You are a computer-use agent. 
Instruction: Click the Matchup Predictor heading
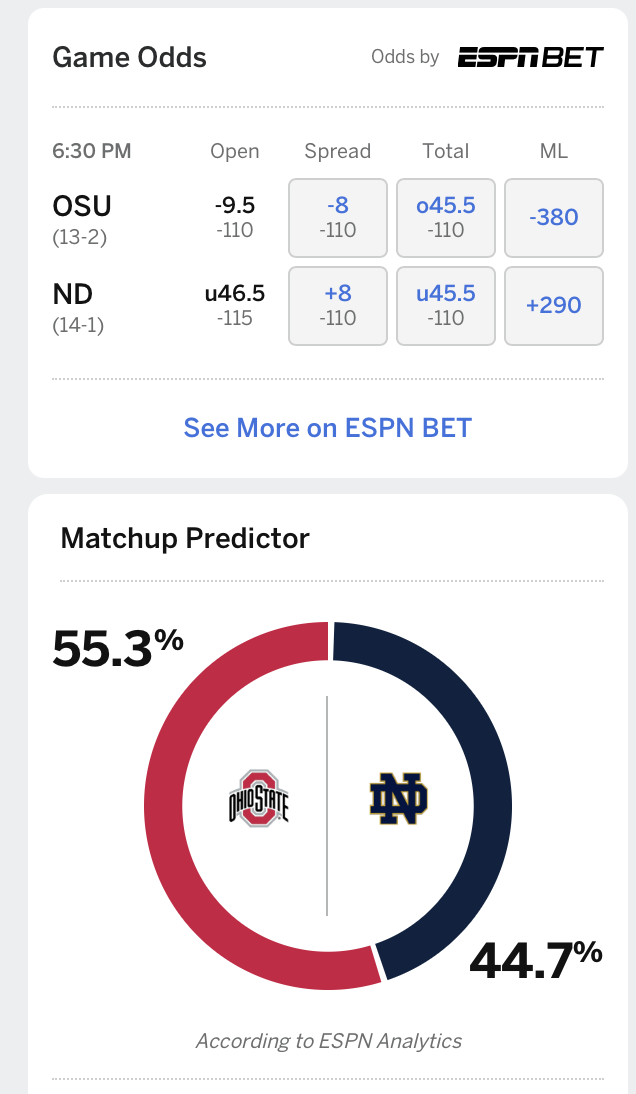point(185,538)
